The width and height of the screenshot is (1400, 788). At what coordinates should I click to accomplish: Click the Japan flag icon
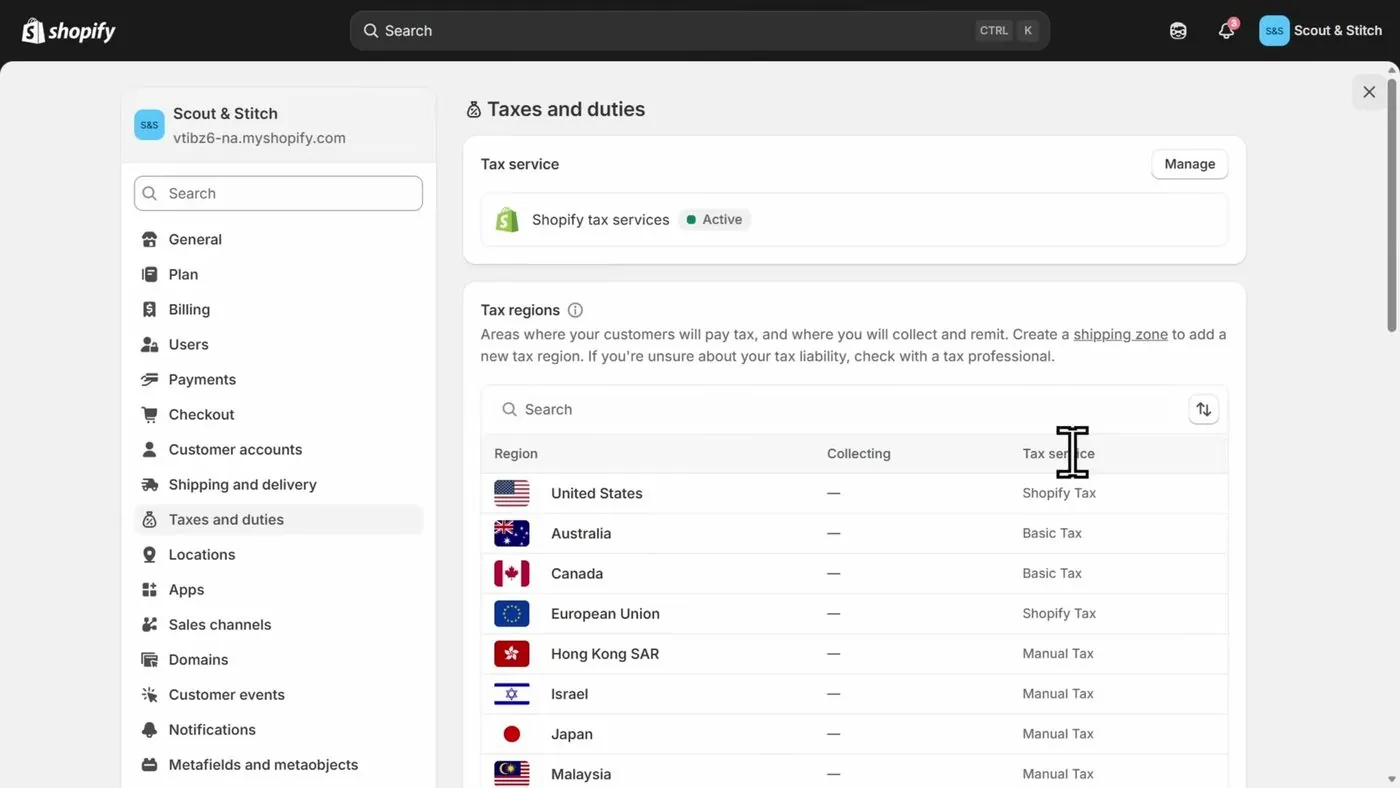[512, 734]
